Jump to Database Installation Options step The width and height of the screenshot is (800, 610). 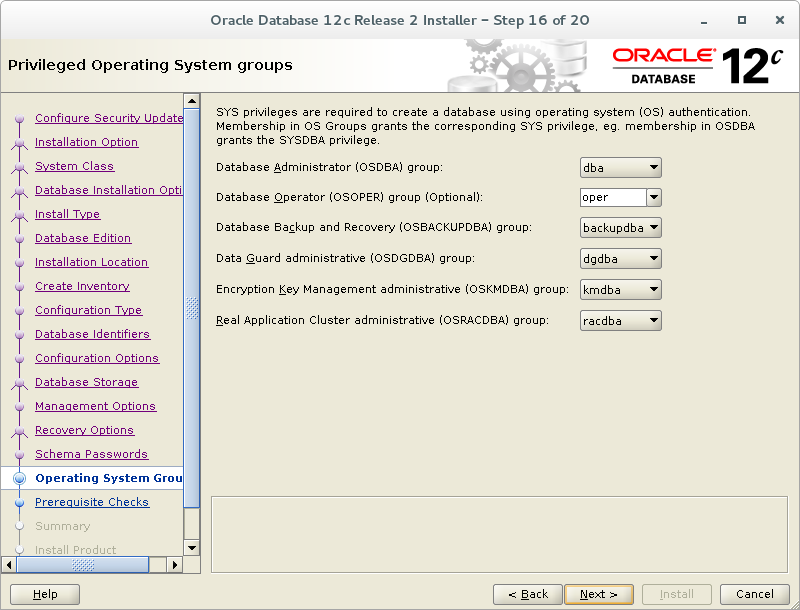(109, 190)
